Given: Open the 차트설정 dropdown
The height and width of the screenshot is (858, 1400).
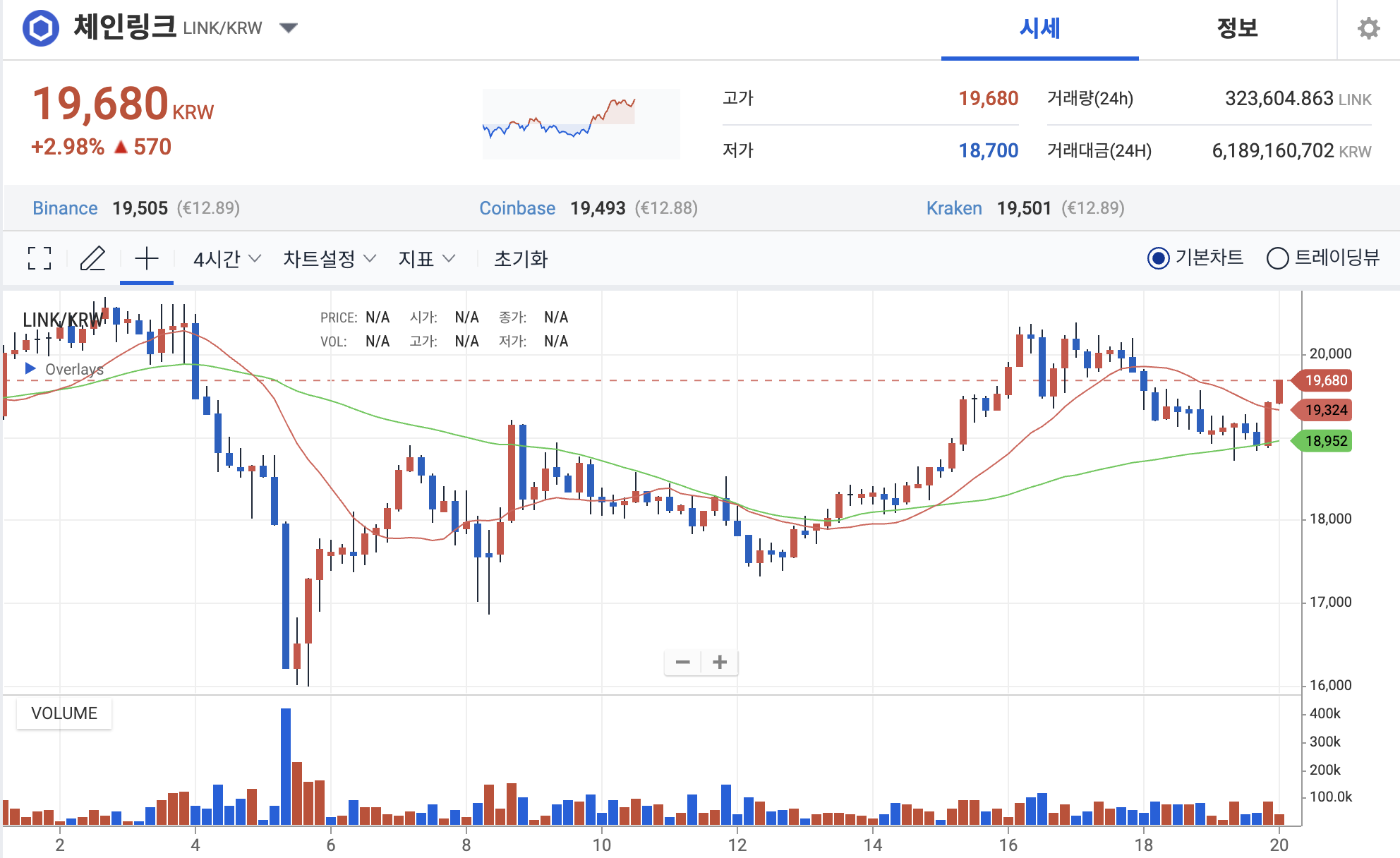Looking at the screenshot, I should [329, 259].
